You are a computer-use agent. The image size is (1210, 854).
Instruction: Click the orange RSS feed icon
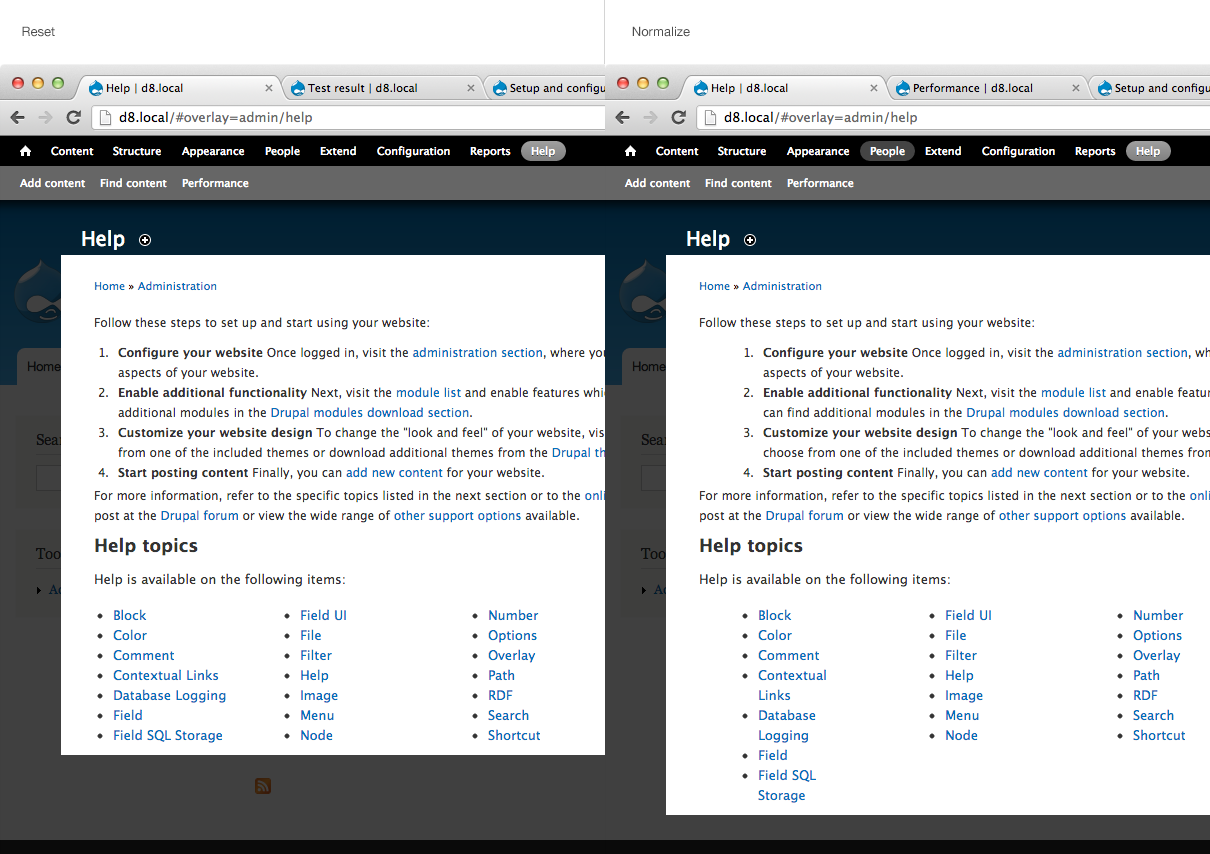(x=263, y=786)
